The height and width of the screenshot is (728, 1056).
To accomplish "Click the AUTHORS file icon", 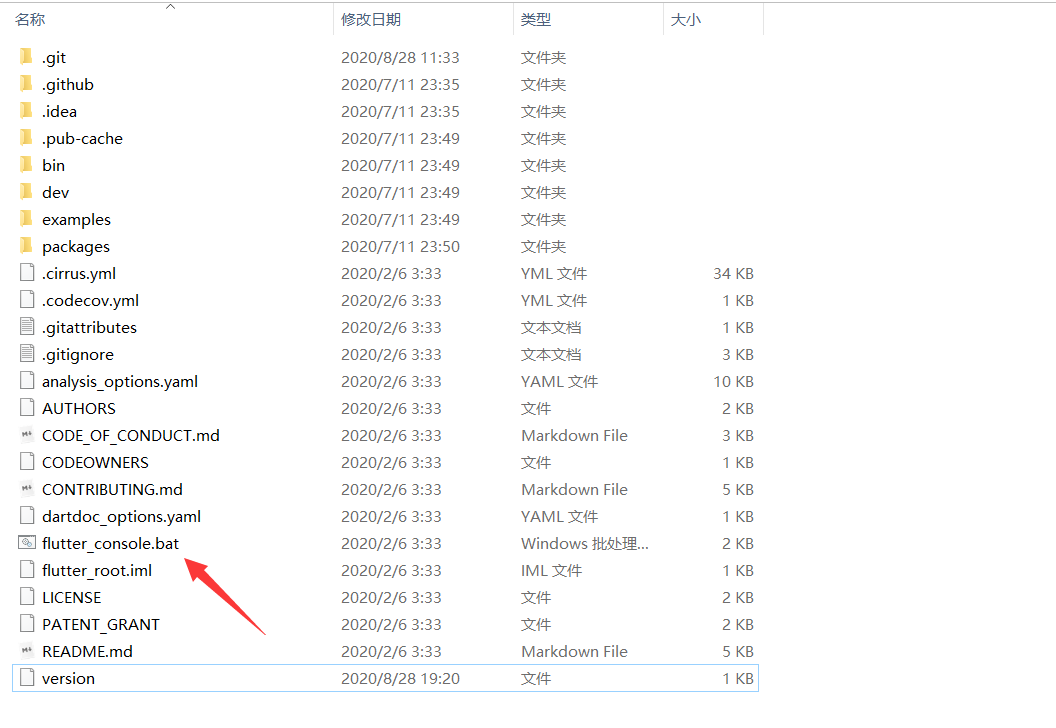I will pos(27,407).
